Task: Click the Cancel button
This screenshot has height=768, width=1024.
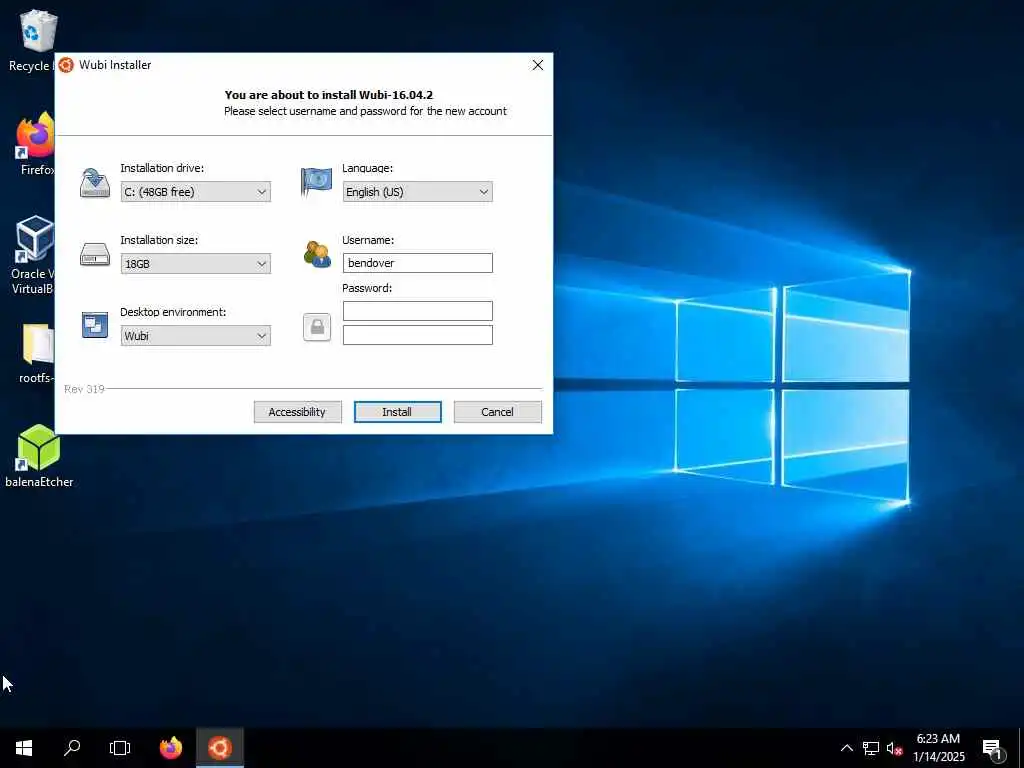Action: point(498,412)
